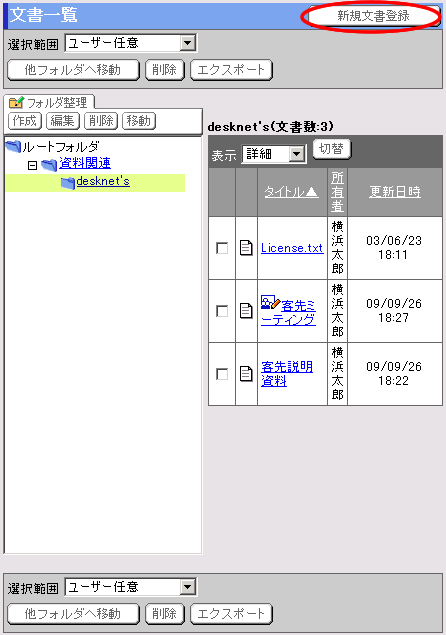446x635 pixels.
Task: Click the document icon beside License.txt
Action: tap(246, 248)
